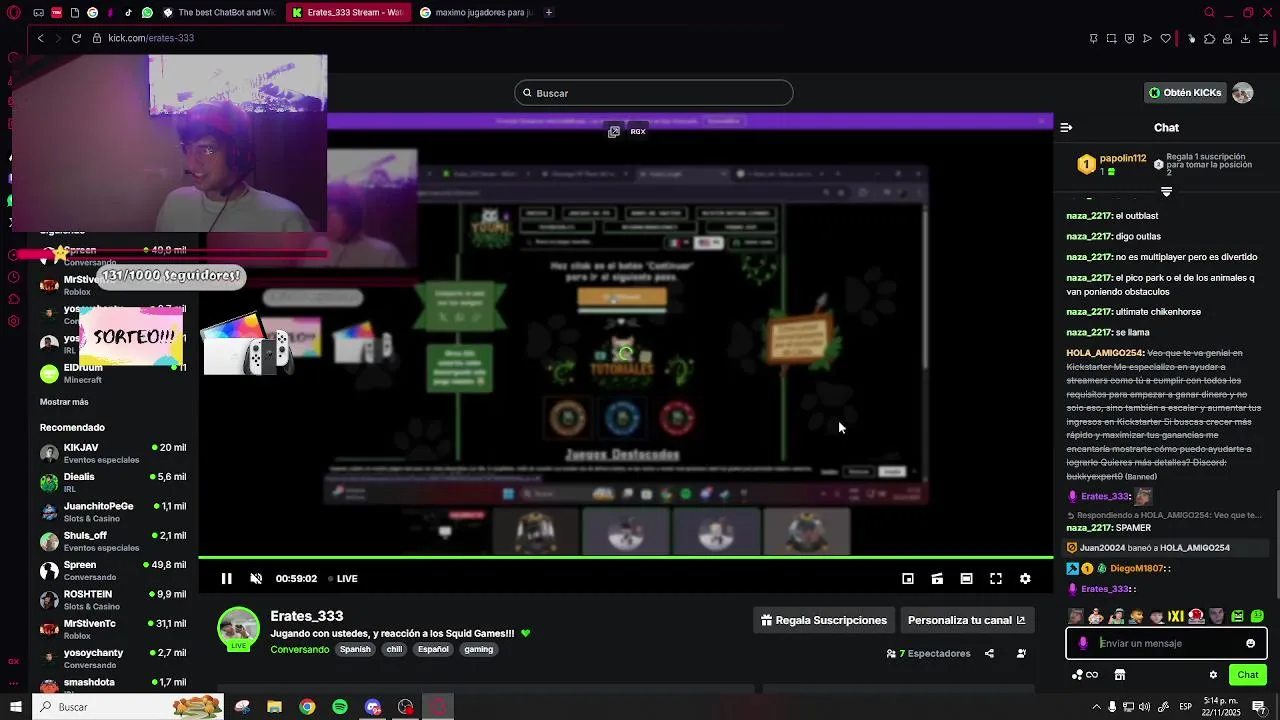The width and height of the screenshot is (1280, 720).
Task: Open recommended channel ROSHTEIN
Action: [x=112, y=600]
